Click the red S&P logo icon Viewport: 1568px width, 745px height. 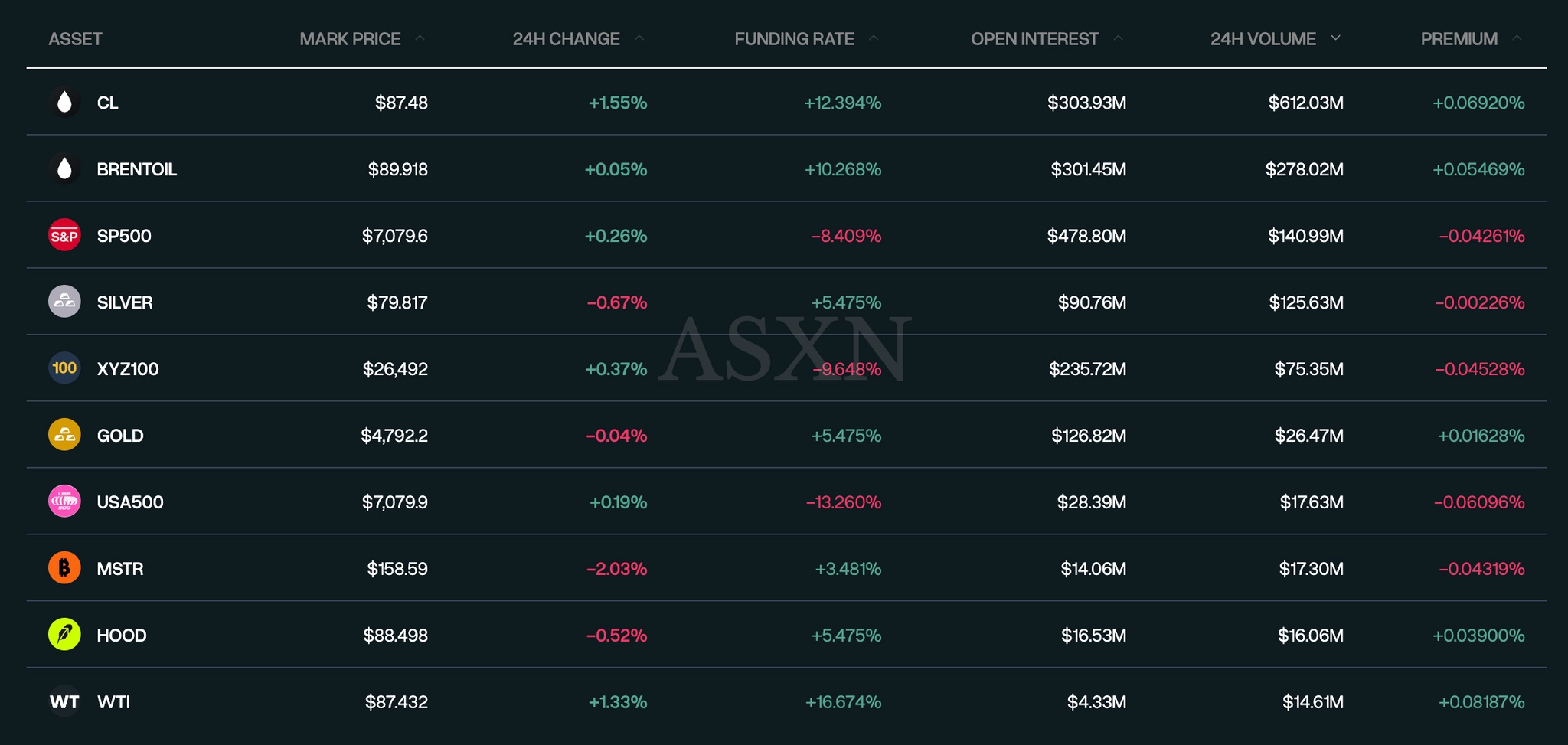pyautogui.click(x=64, y=236)
